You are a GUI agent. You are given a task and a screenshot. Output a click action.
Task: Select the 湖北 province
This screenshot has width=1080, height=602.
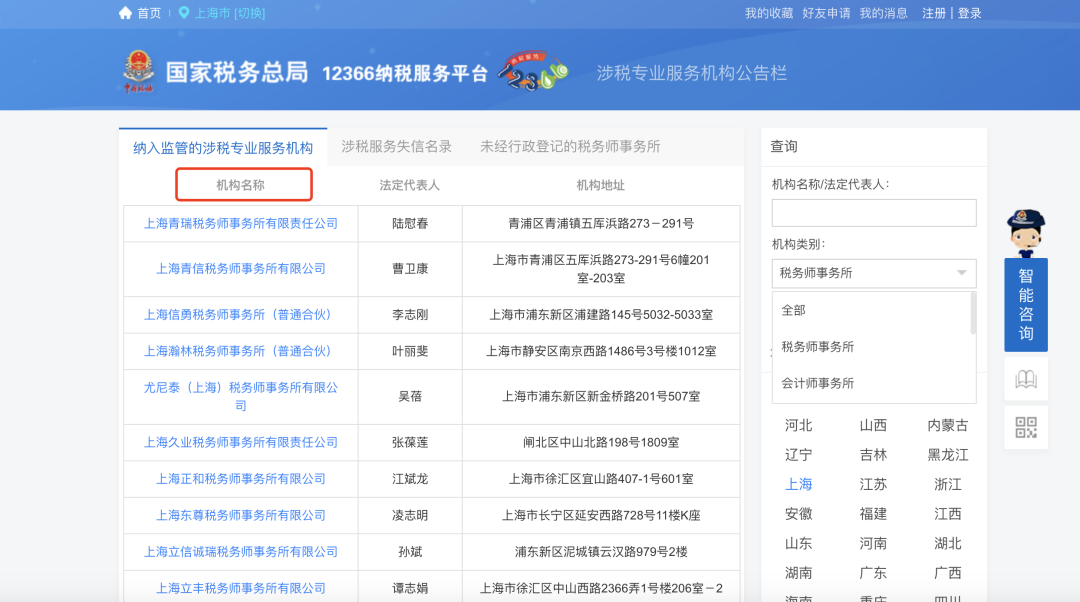coord(948,543)
